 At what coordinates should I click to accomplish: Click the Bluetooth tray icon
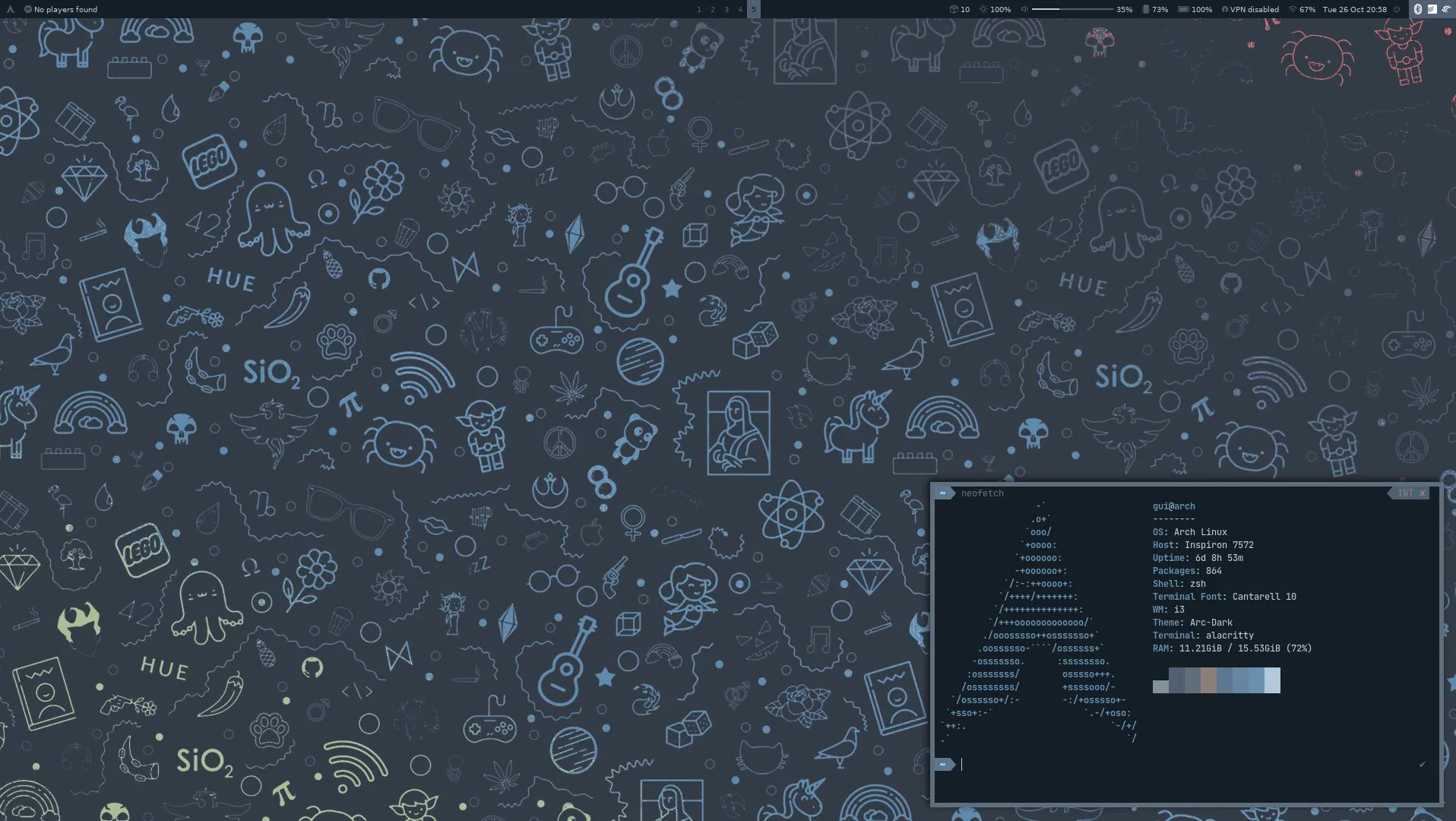click(x=1417, y=9)
